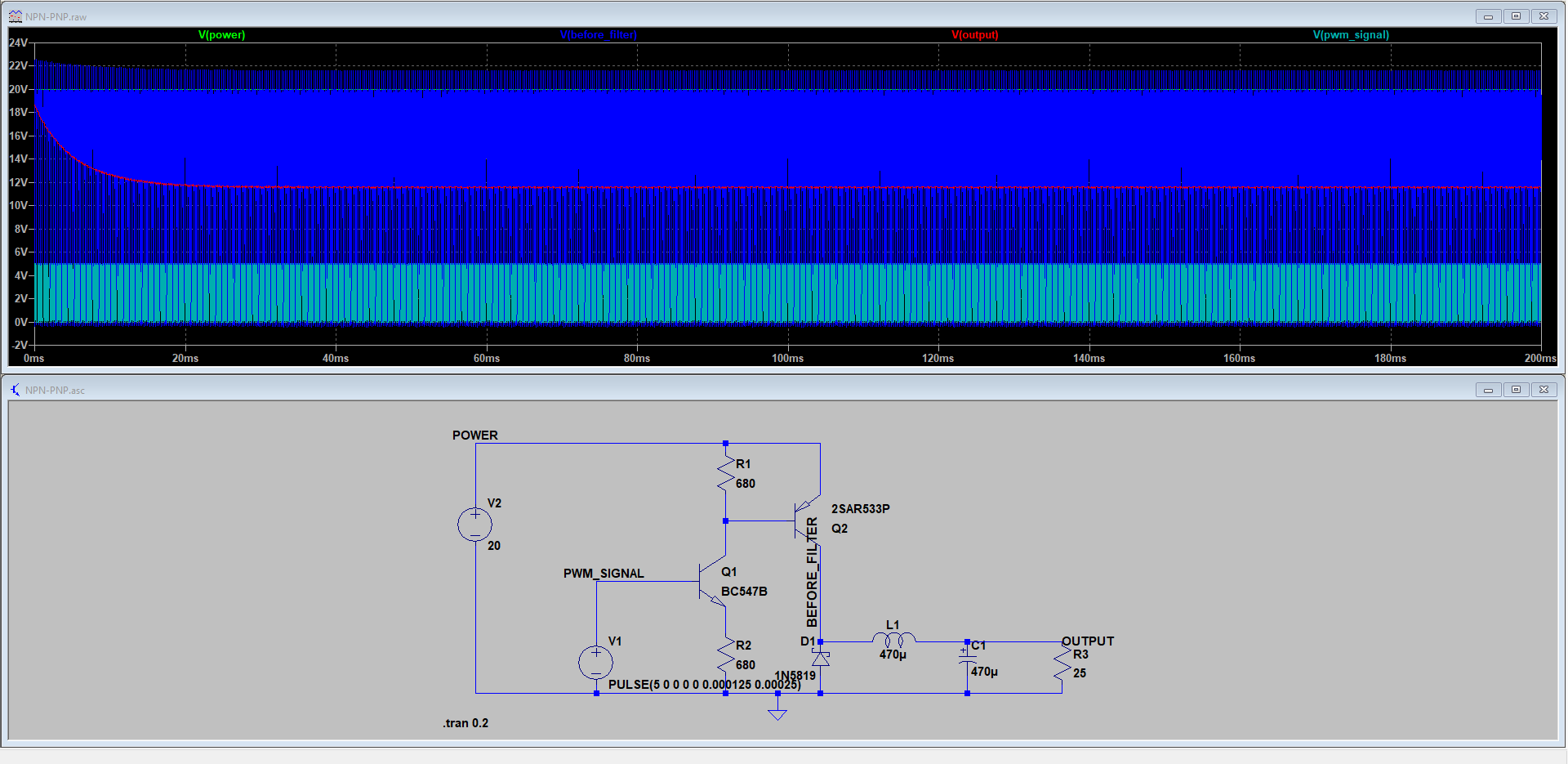Select resistor R1 symbol

pos(725,475)
